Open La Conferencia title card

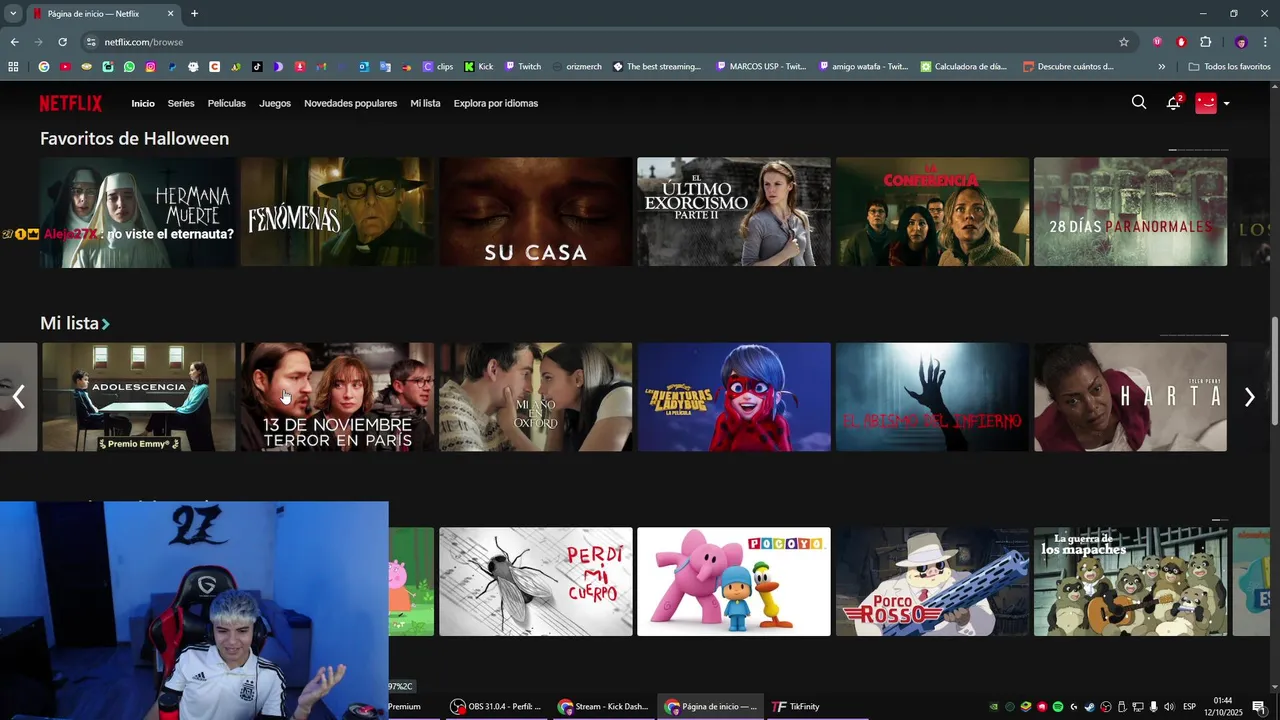click(932, 212)
